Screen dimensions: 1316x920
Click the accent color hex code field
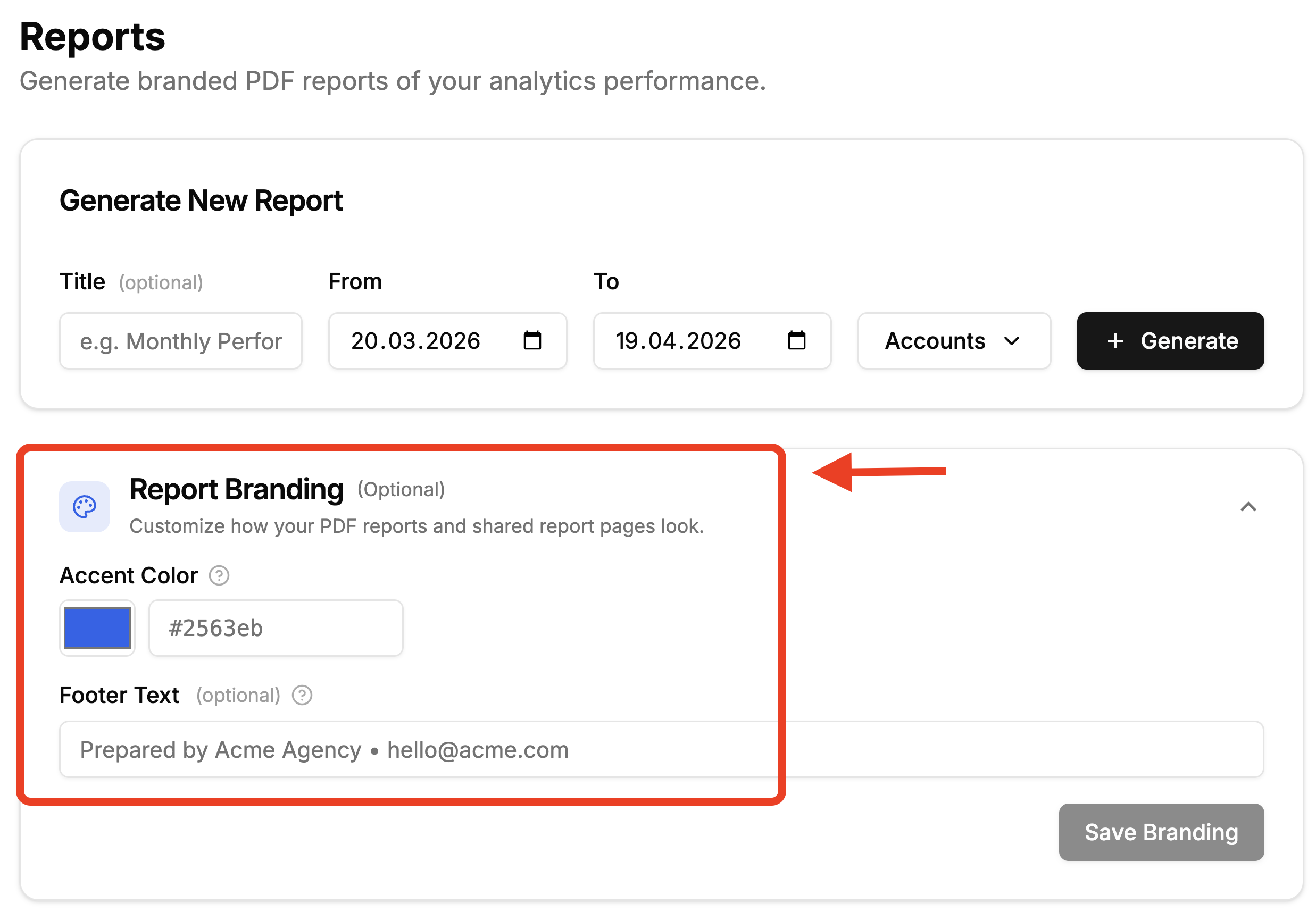[276, 628]
